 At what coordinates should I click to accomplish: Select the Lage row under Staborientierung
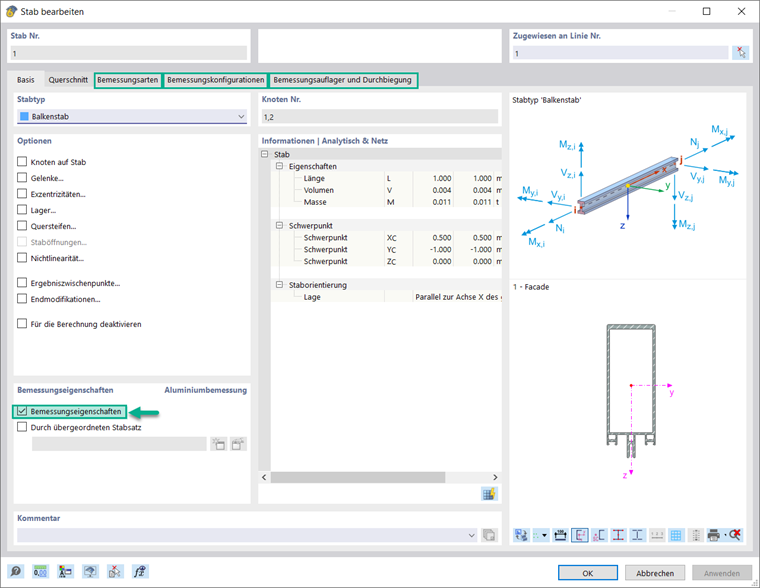point(386,297)
